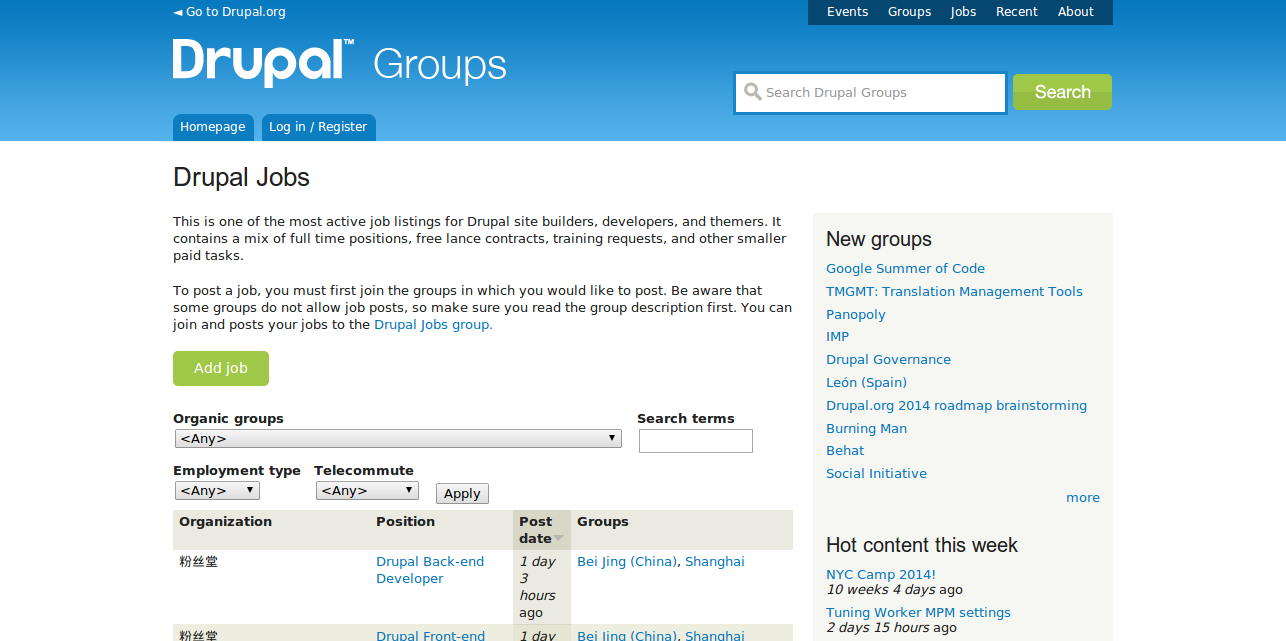The height and width of the screenshot is (641, 1286).
Task: Click the more link under New groups
Action: tap(1083, 498)
